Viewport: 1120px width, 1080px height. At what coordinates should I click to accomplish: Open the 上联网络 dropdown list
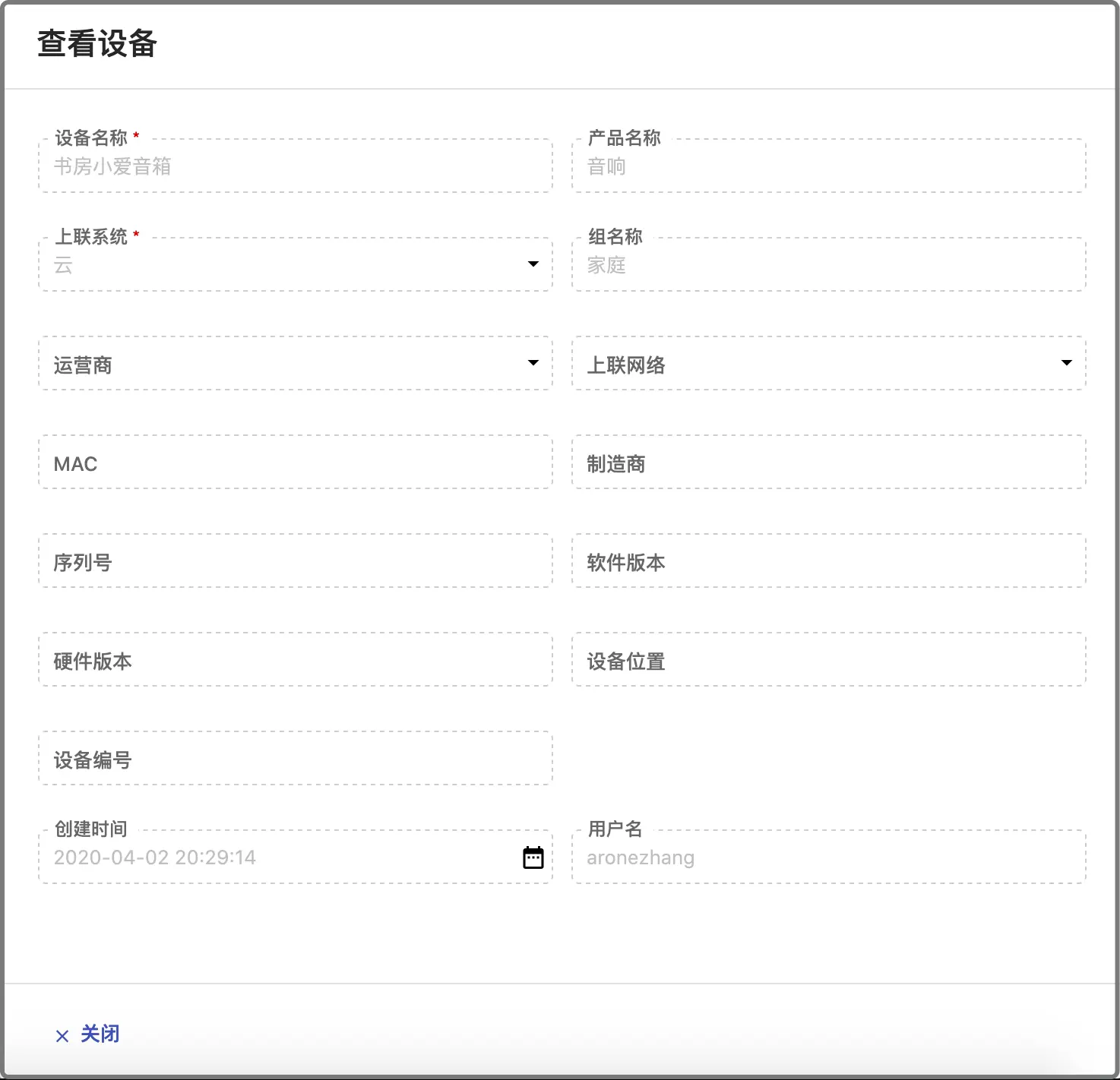(829, 364)
